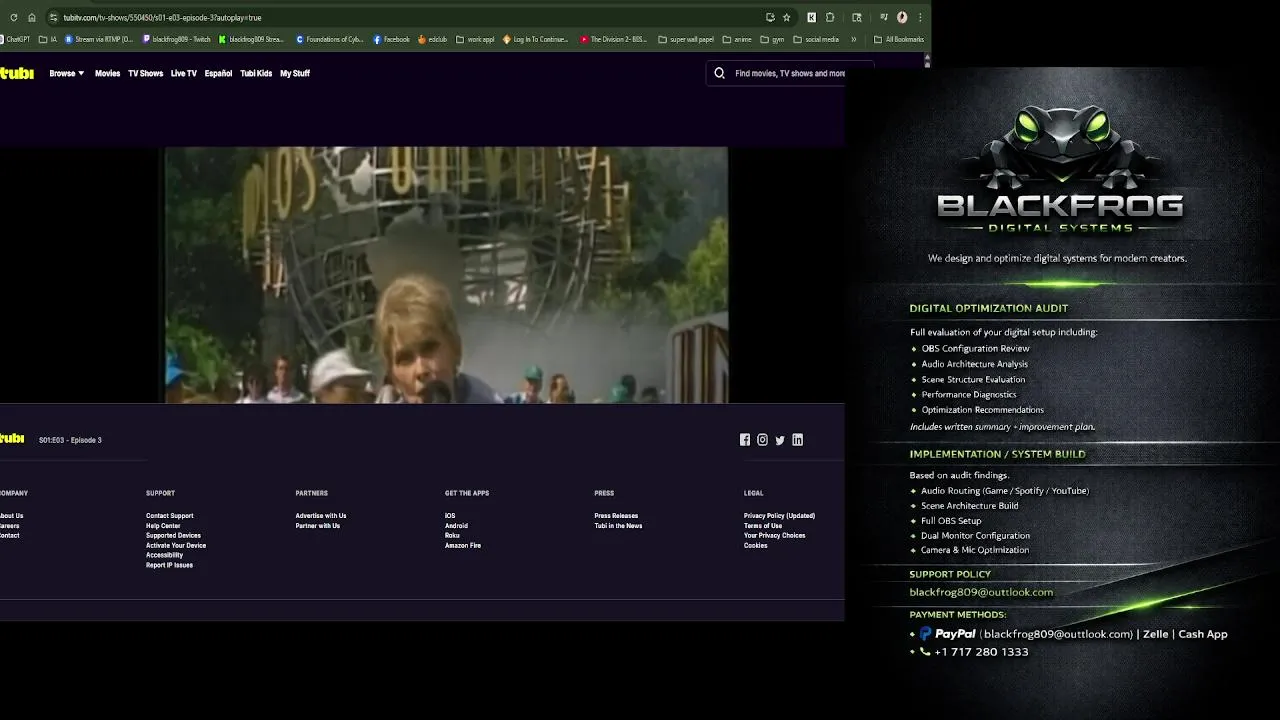Open Android app link
Image resolution: width=1280 pixels, height=720 pixels.
pos(456,526)
